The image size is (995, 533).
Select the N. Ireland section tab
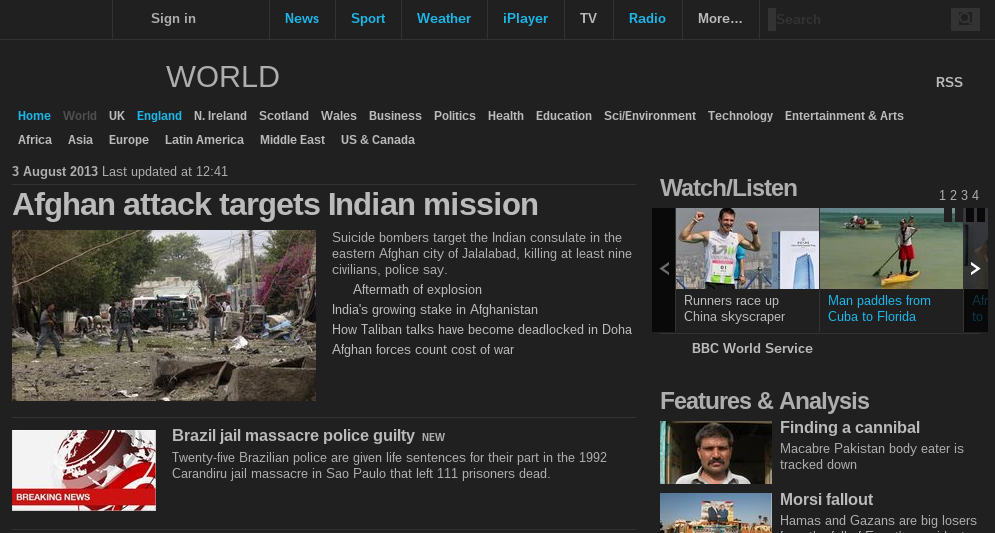click(x=220, y=116)
